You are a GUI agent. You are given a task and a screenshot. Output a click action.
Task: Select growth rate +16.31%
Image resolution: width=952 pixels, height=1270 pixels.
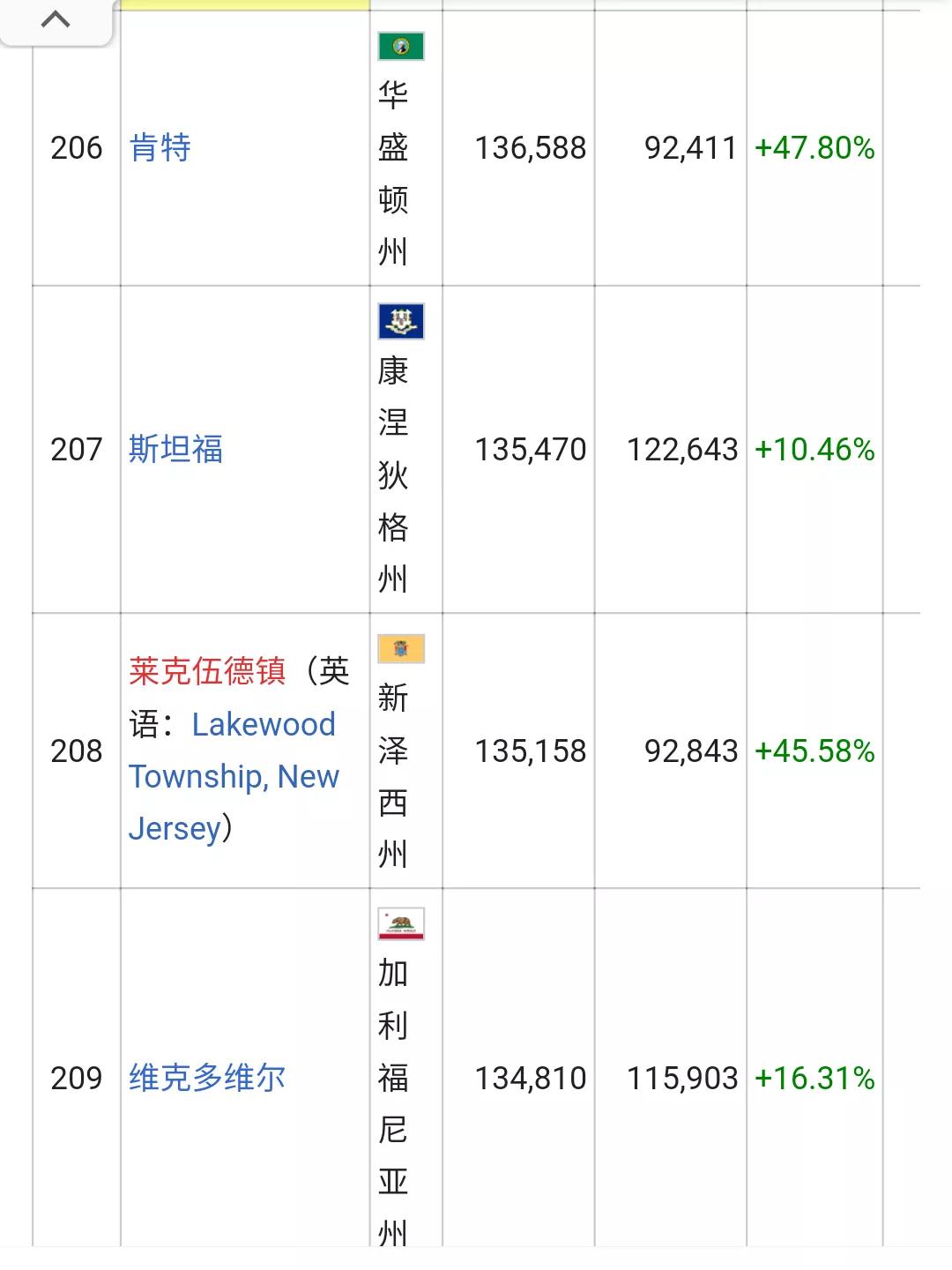tap(814, 1078)
